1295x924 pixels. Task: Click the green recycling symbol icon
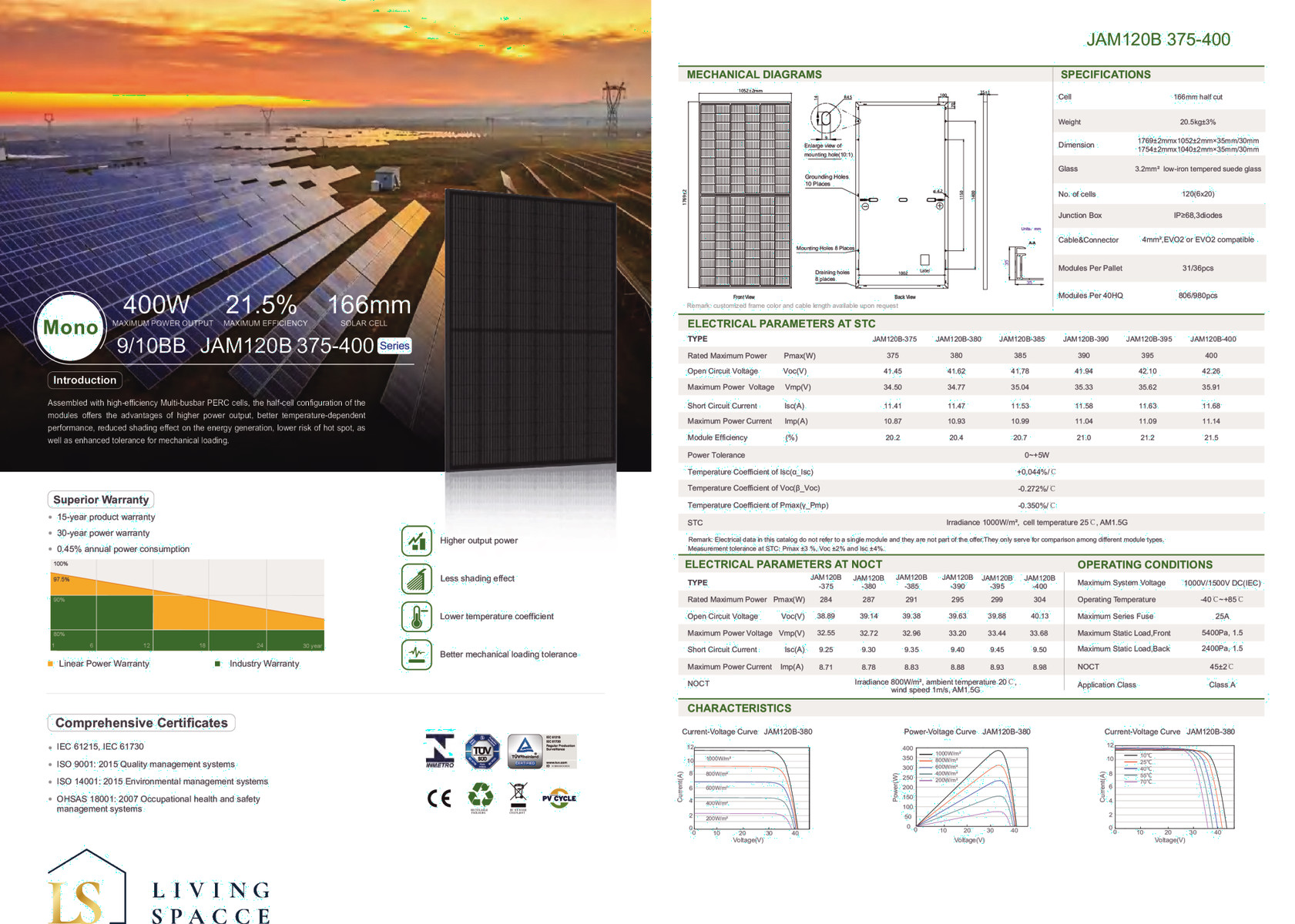click(481, 795)
